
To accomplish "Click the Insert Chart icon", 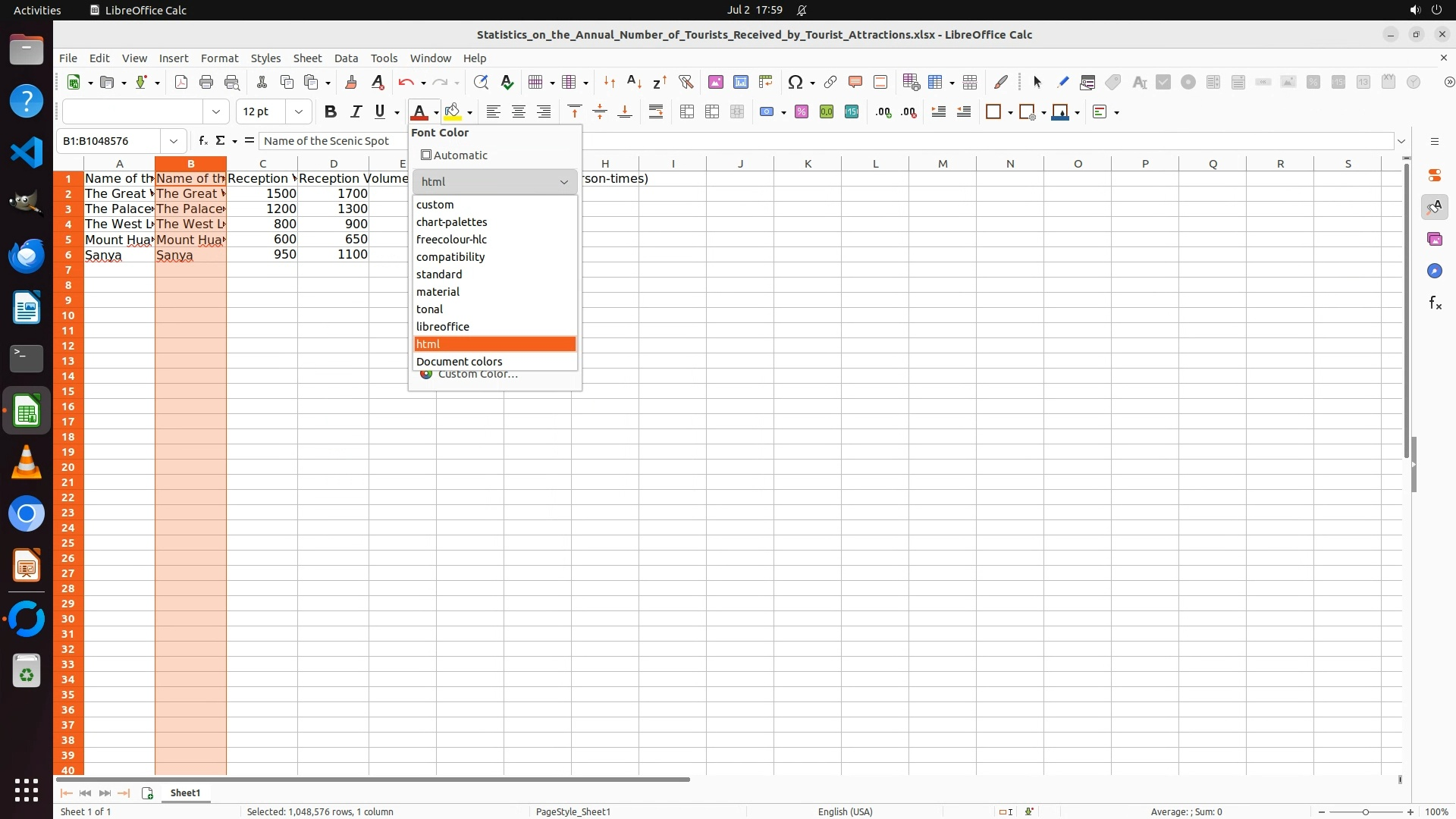I will click(x=741, y=82).
